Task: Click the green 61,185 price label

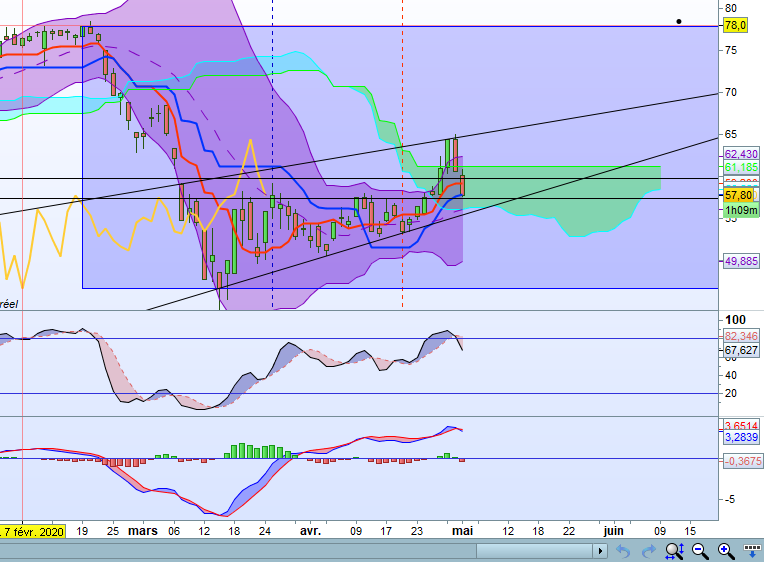Action: (x=741, y=167)
